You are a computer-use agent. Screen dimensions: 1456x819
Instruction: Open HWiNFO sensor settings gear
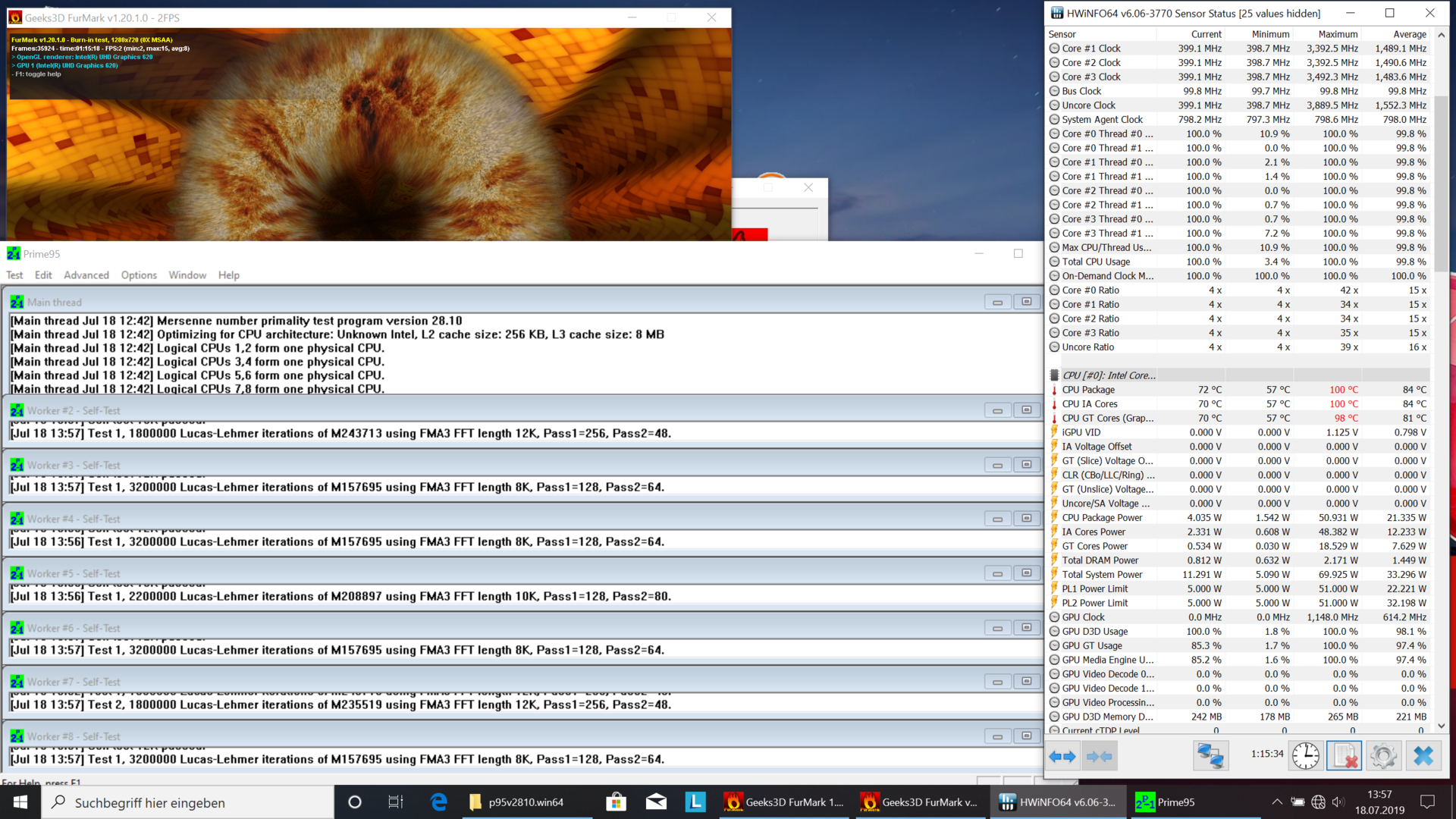(x=1383, y=756)
